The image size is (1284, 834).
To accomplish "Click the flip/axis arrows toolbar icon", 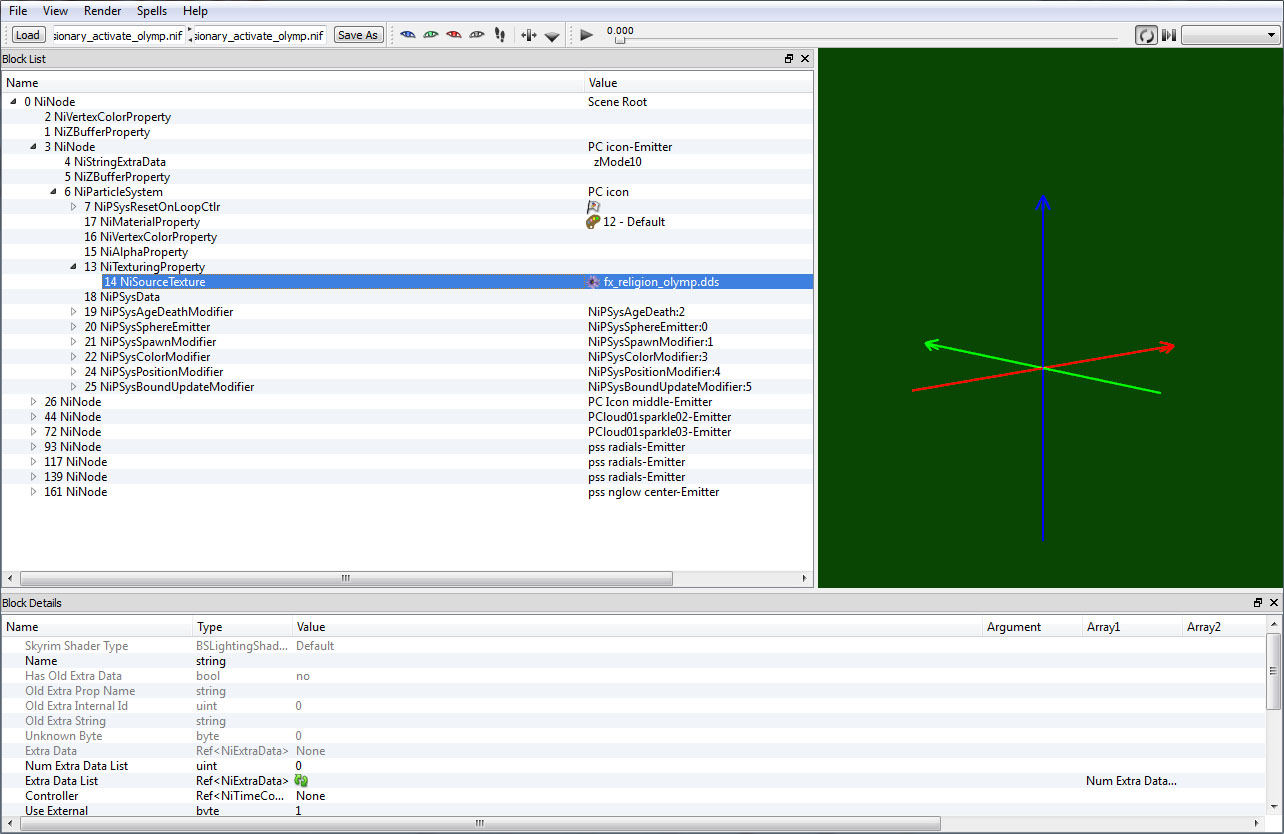I will click(x=529, y=35).
